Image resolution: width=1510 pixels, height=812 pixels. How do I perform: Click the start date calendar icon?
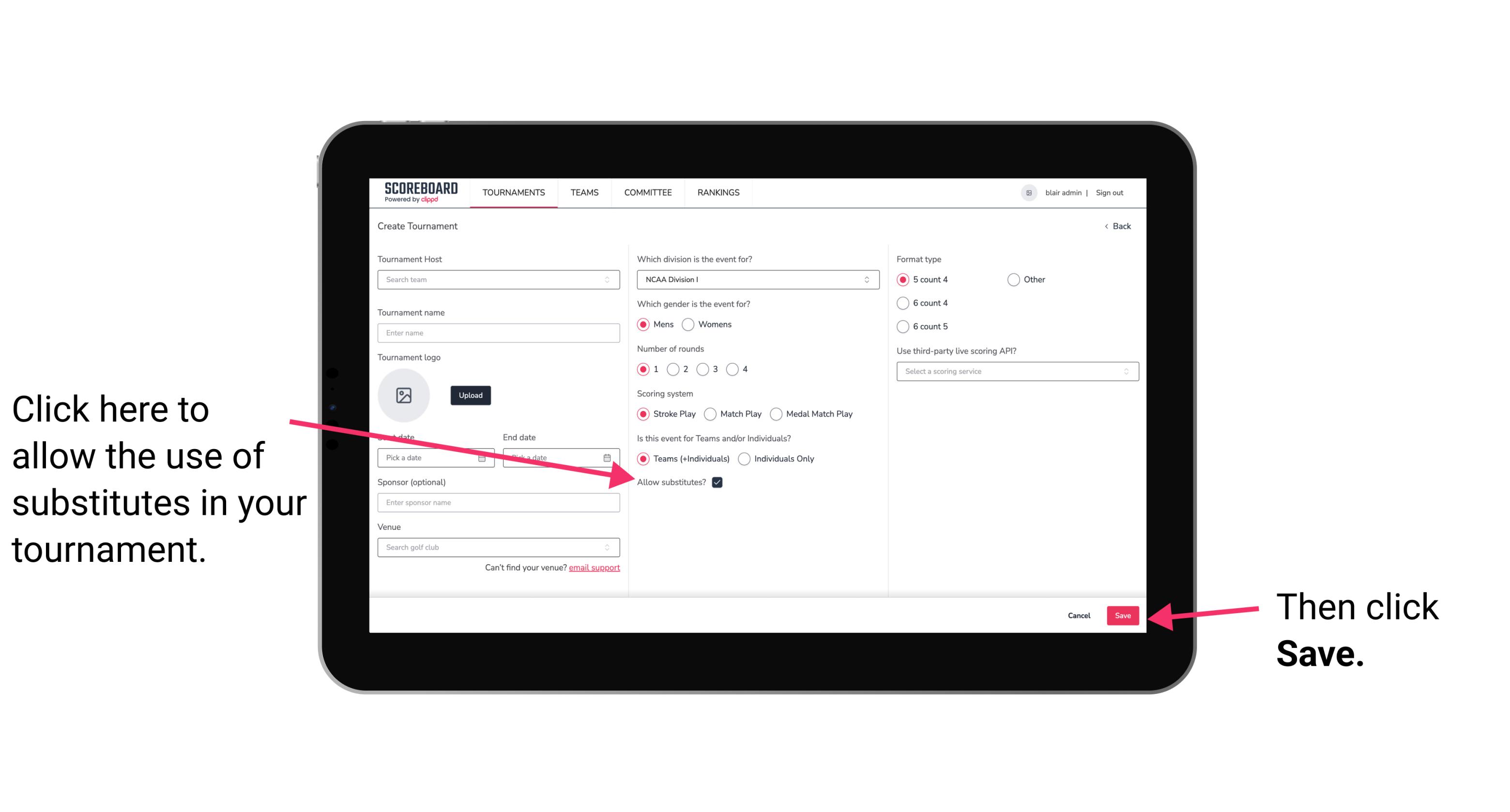click(x=484, y=458)
